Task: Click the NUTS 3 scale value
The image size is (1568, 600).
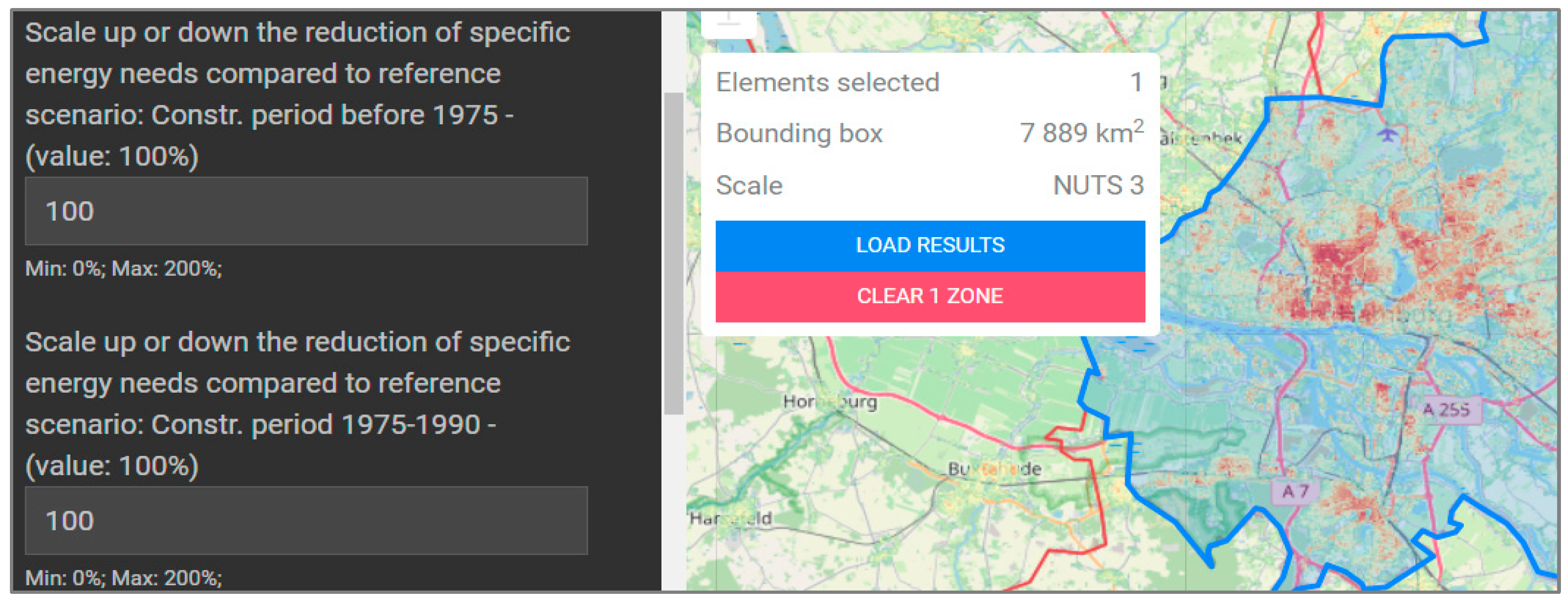Action: (x=1098, y=185)
